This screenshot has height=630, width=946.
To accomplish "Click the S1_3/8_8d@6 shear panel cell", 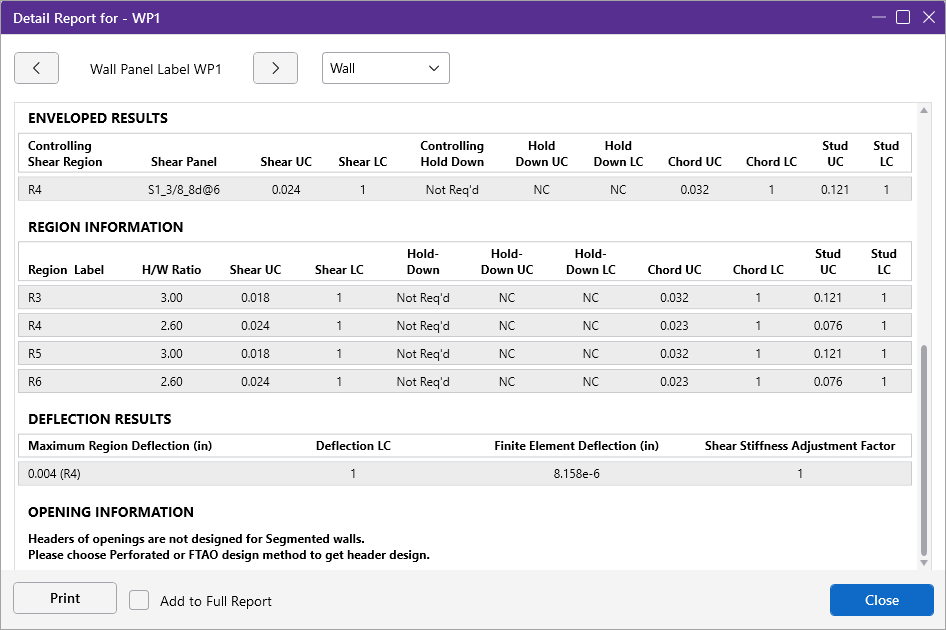I will tap(183, 189).
